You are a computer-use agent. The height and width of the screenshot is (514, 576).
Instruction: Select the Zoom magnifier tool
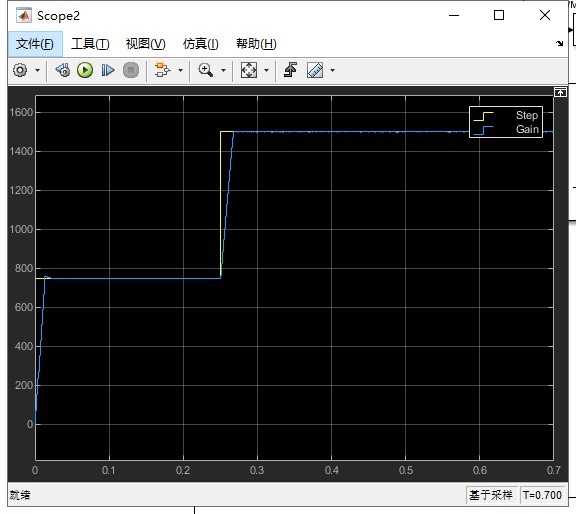205,70
